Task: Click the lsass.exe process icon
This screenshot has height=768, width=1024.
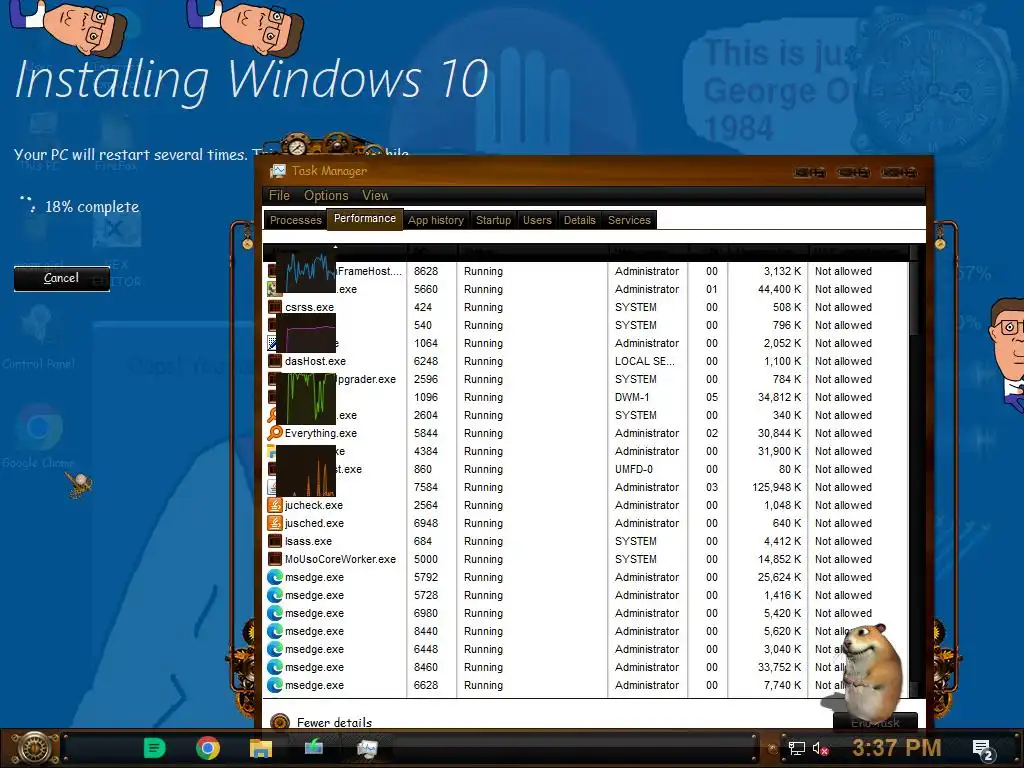Action: (275, 541)
